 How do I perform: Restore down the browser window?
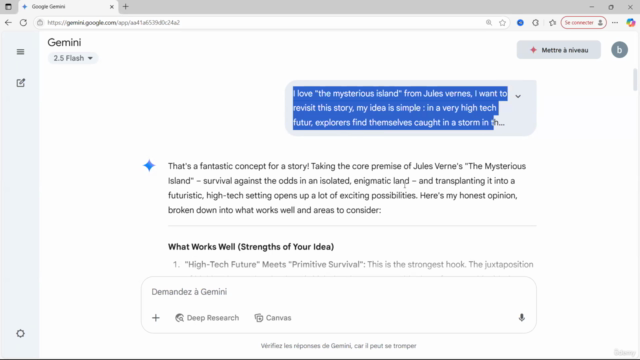[611, 7]
